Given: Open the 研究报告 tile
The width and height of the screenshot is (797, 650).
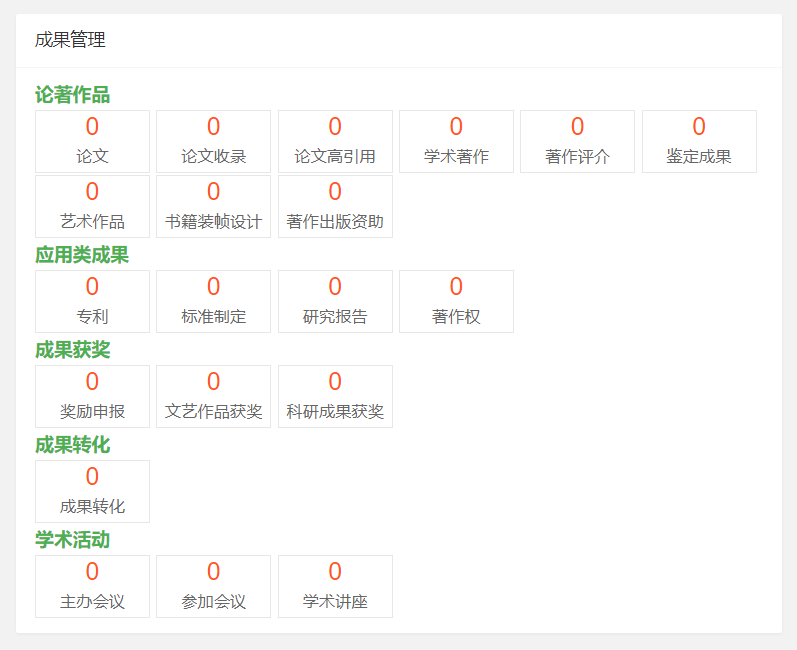Looking at the screenshot, I should point(335,301).
